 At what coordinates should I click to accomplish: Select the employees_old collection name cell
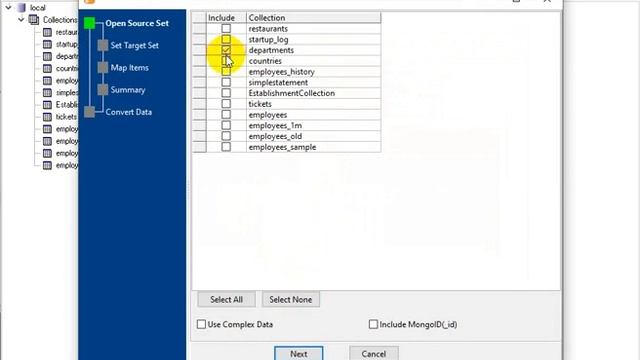313,136
